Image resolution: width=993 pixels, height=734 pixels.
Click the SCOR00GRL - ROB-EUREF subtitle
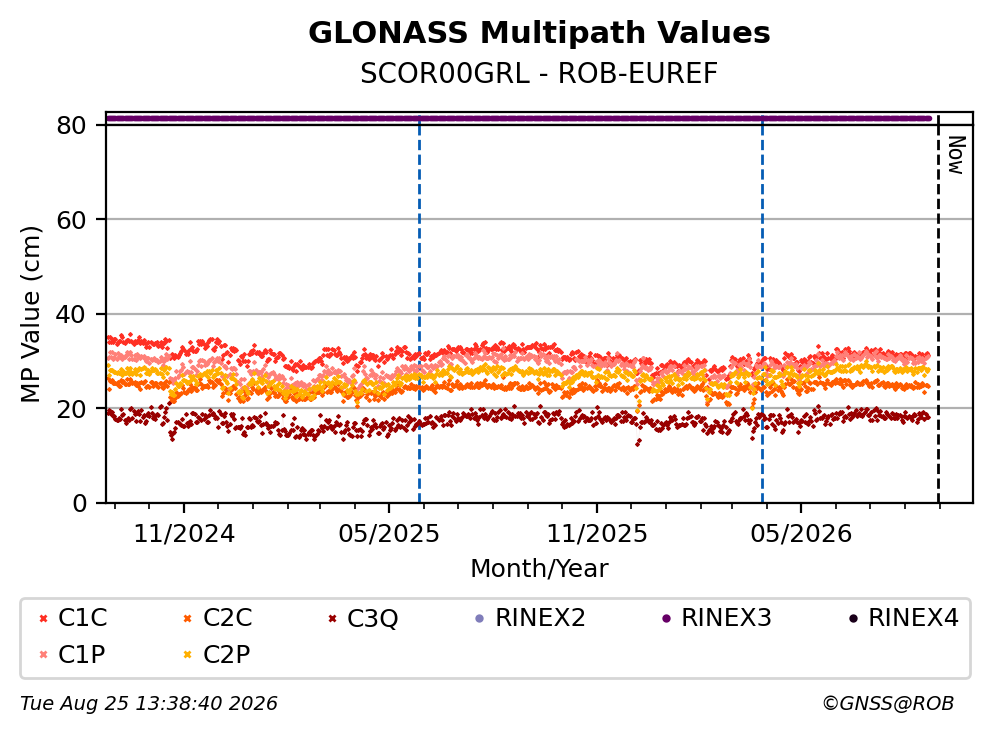tap(539, 74)
